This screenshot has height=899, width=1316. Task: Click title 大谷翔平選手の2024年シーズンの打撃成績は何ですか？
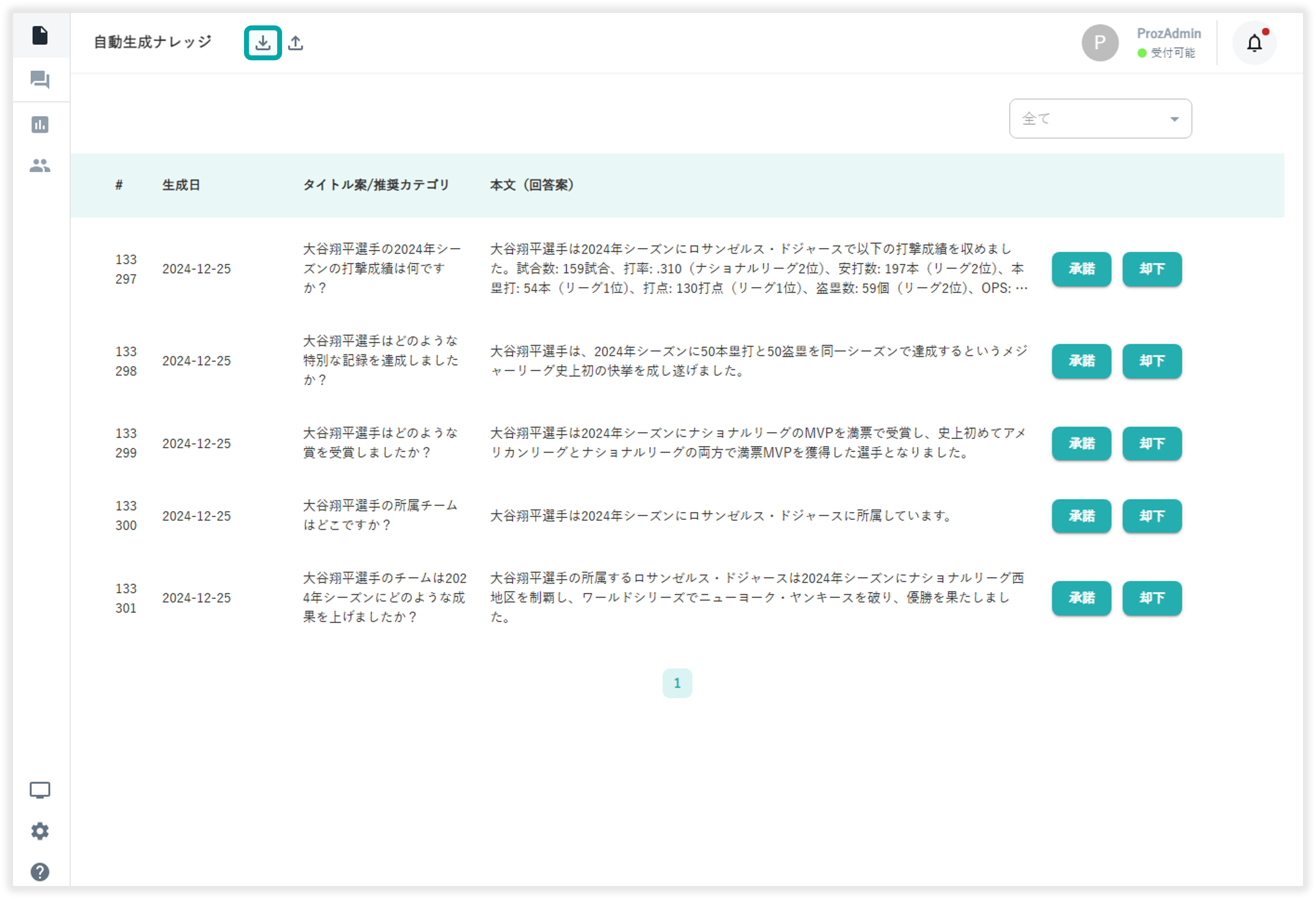click(382, 268)
